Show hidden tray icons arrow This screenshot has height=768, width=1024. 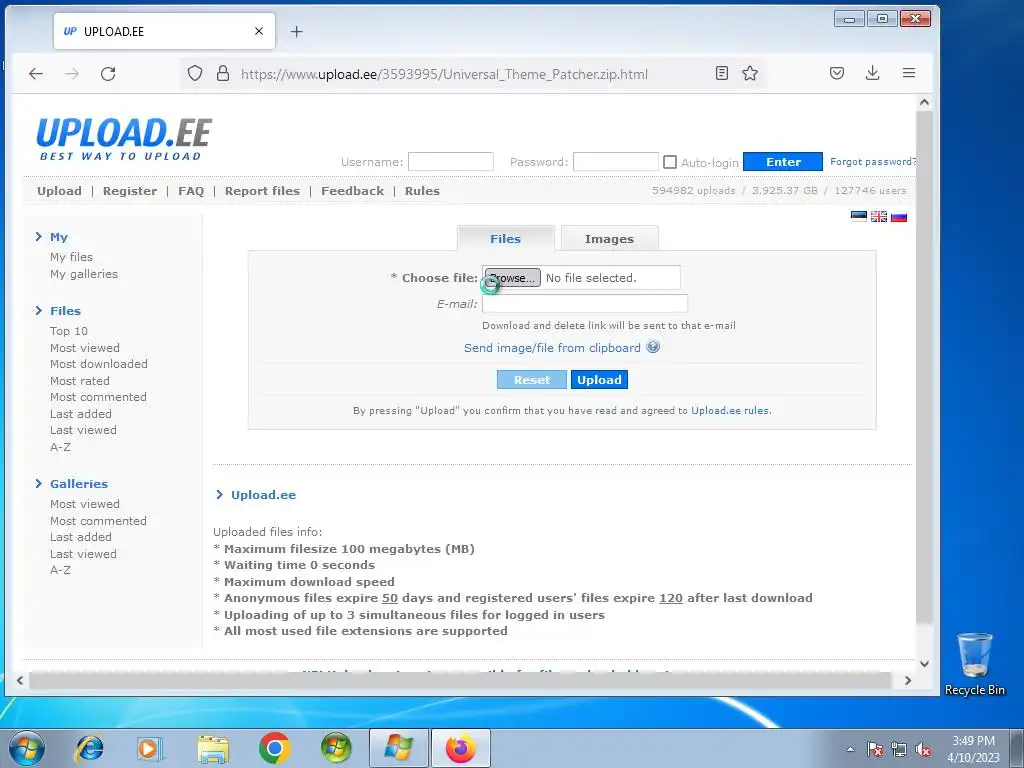tap(850, 749)
